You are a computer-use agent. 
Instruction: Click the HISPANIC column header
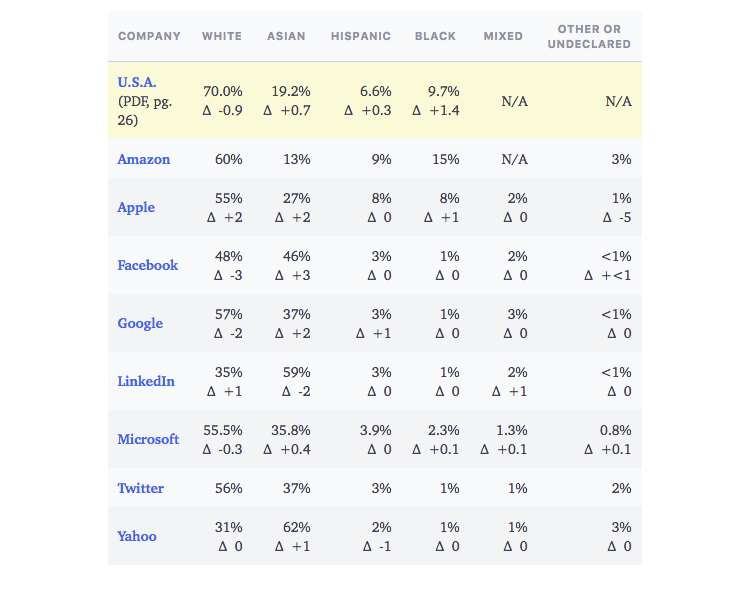pos(361,36)
